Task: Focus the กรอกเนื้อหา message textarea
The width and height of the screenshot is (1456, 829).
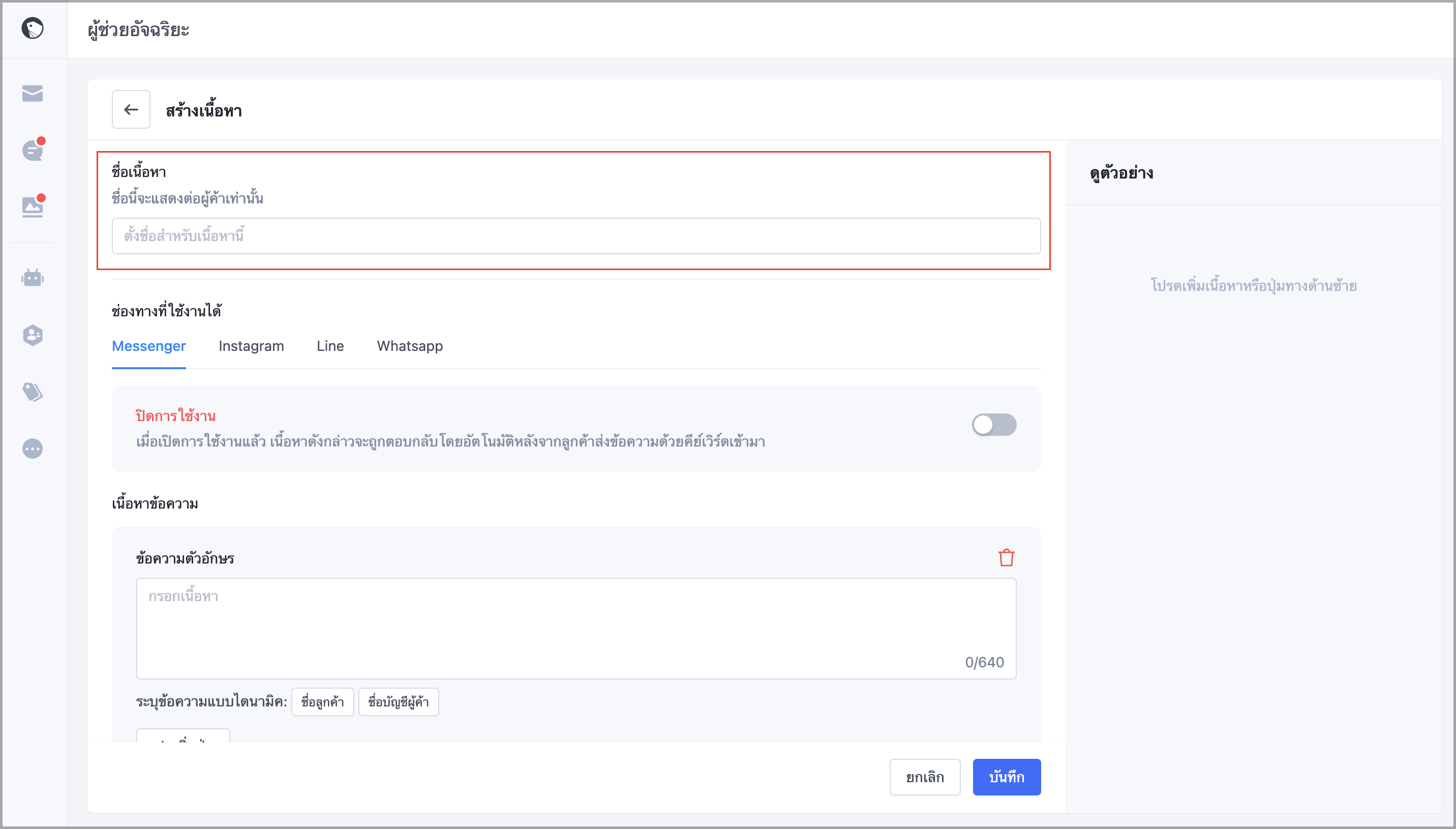Action: (x=576, y=629)
